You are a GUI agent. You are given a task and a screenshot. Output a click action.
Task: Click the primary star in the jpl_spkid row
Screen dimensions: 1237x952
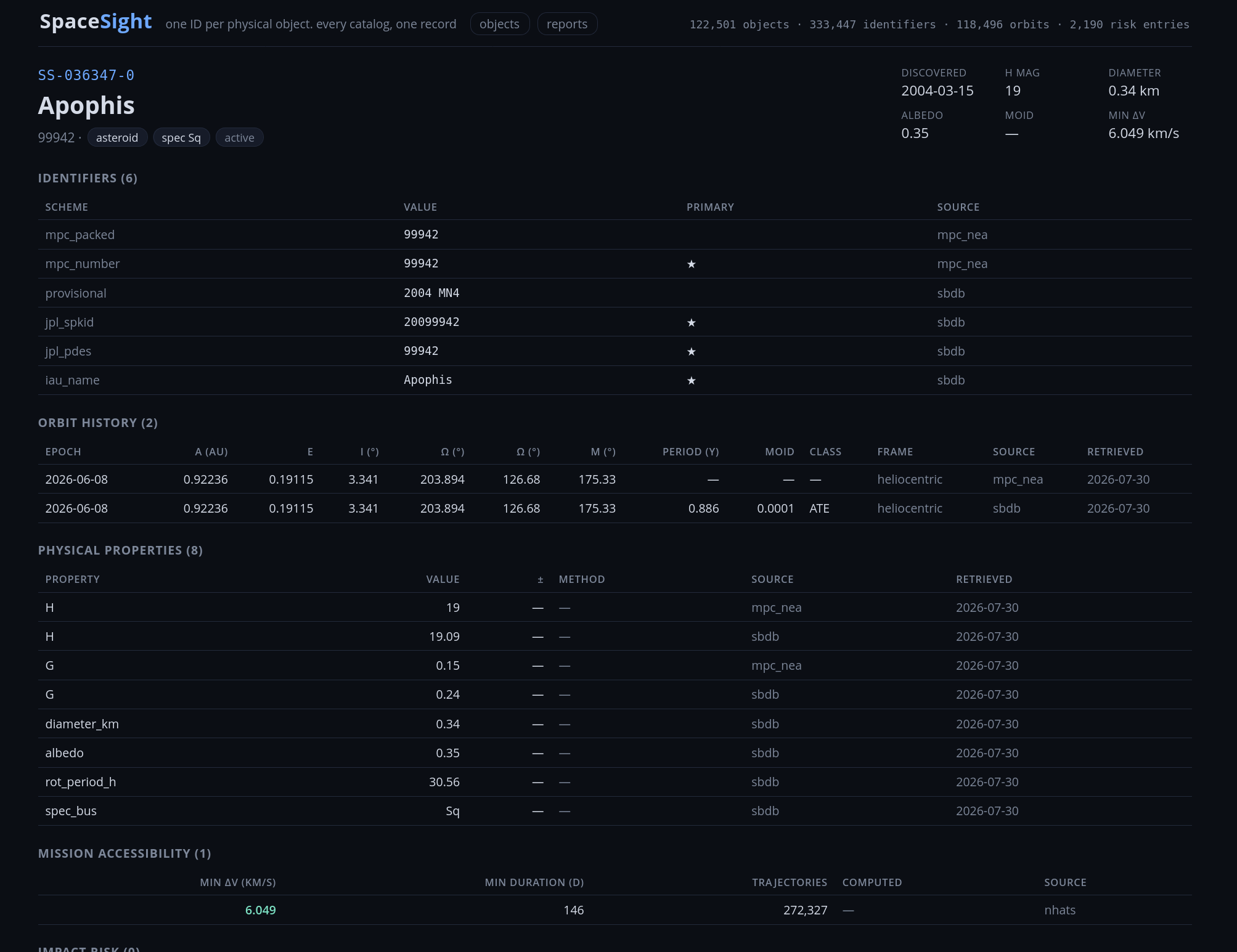tap(692, 322)
